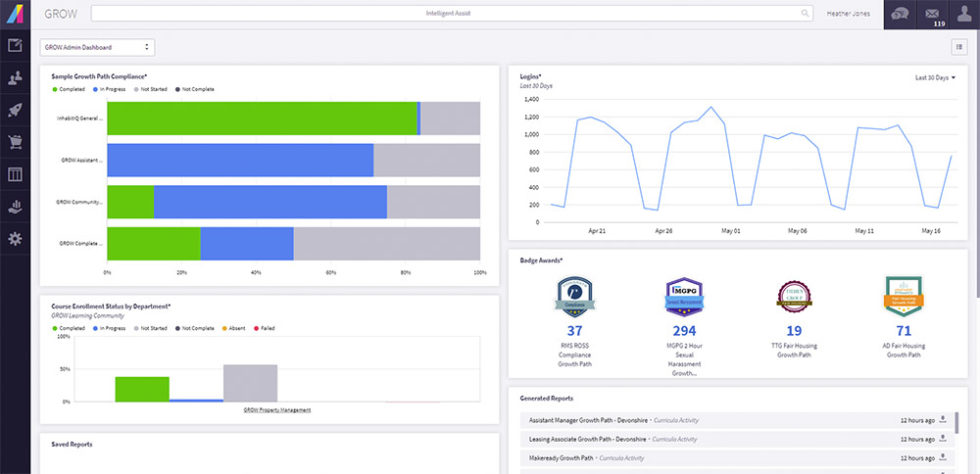
Task: Click green segment of GROW Community bar
Action: [x=131, y=201]
